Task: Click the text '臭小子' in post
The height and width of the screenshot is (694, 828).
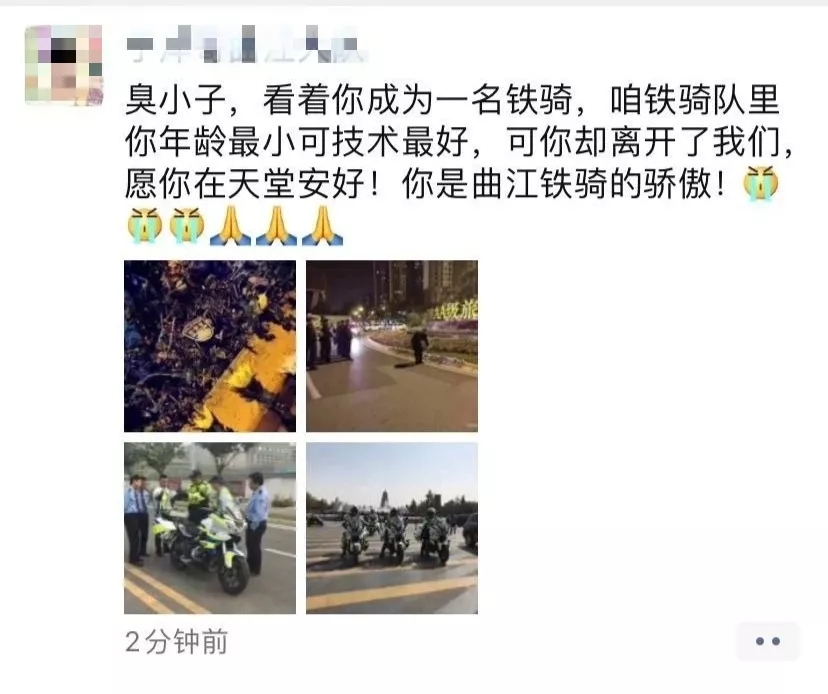Action: click(x=176, y=100)
